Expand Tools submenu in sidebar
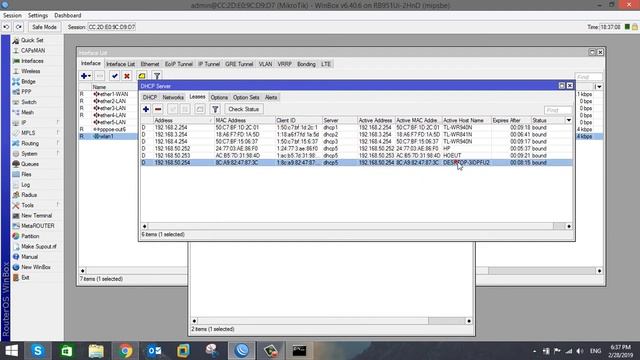The width and height of the screenshot is (640, 360). (58, 205)
